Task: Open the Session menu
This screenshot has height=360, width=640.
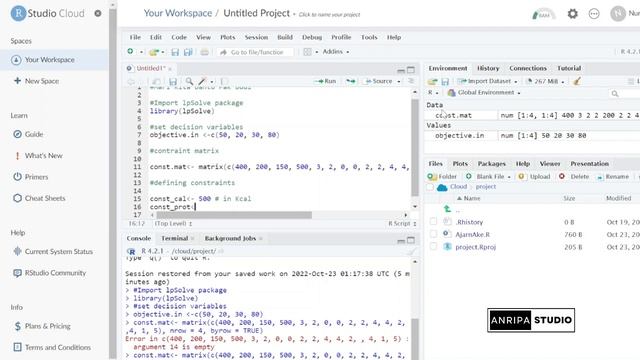Action: (256, 37)
